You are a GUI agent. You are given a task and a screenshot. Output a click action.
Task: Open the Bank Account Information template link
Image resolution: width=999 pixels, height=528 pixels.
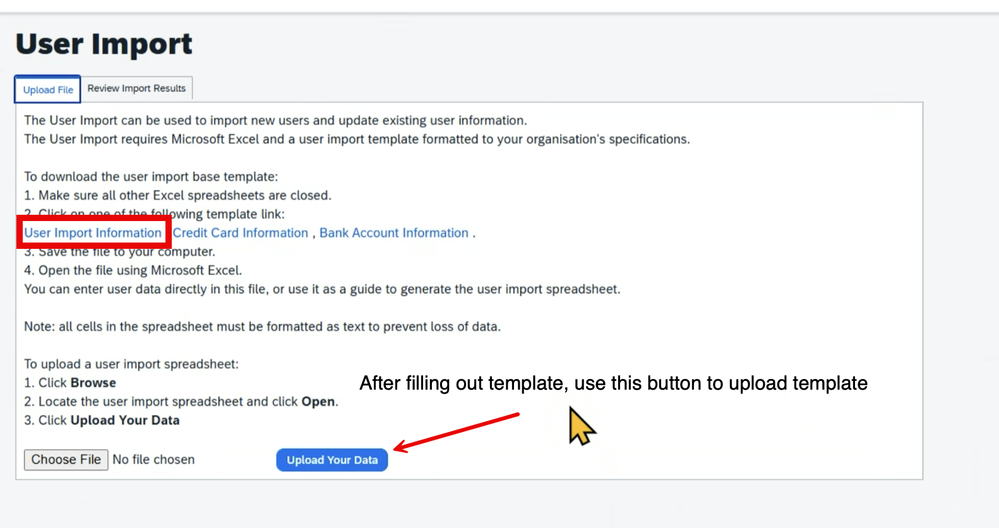point(394,233)
